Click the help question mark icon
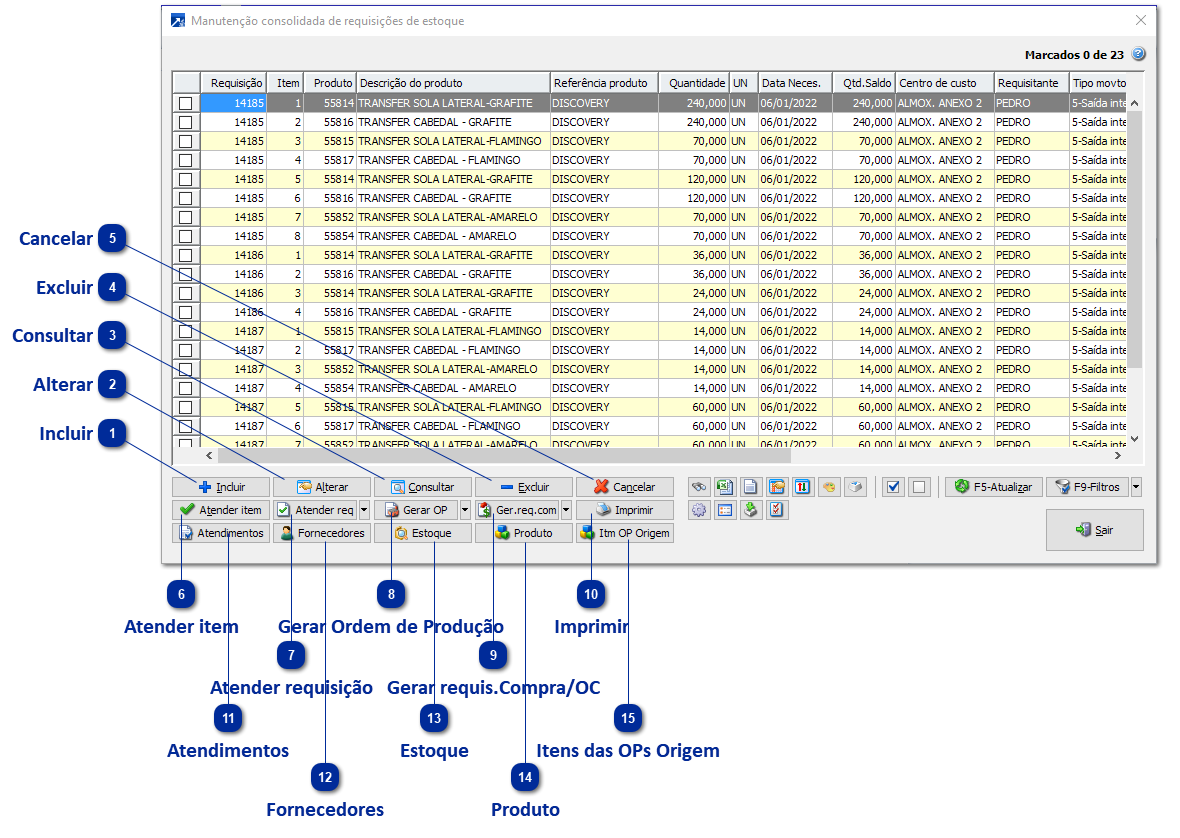The width and height of the screenshot is (1180, 838). click(x=1138, y=55)
